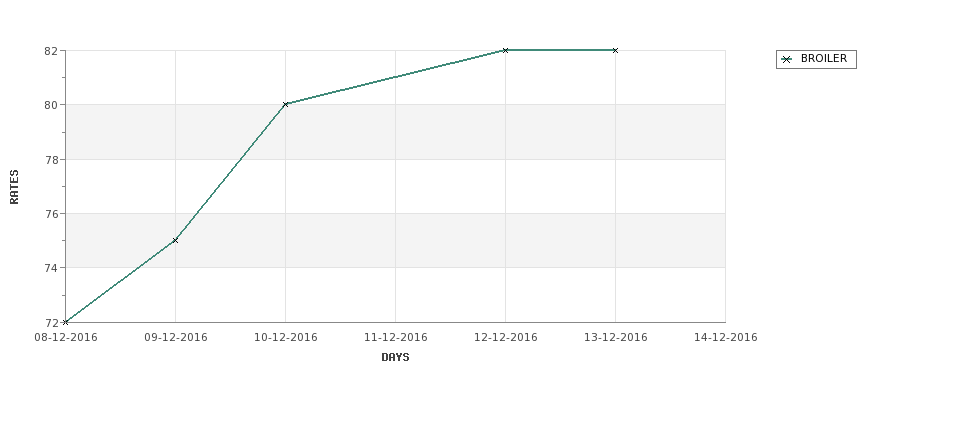This screenshot has width=975, height=429.
Task: Click the 13-12-2016 x-axis label
Action: pyautogui.click(x=616, y=338)
